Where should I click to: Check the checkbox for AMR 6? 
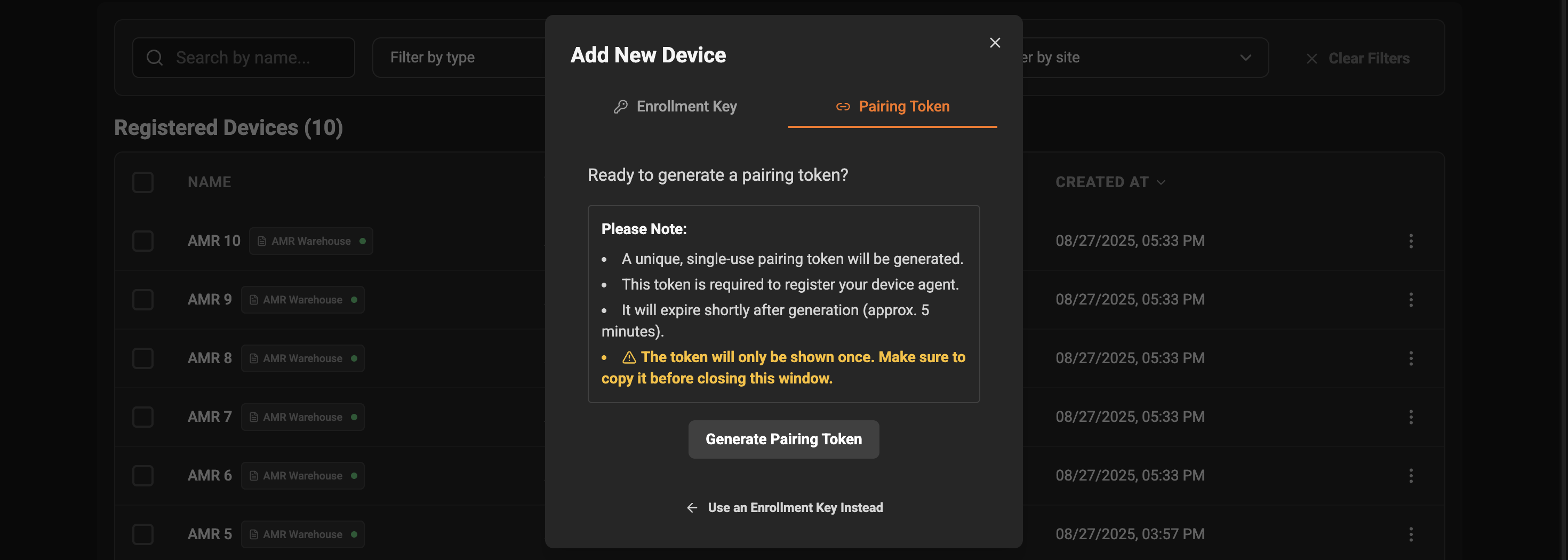pos(142,475)
